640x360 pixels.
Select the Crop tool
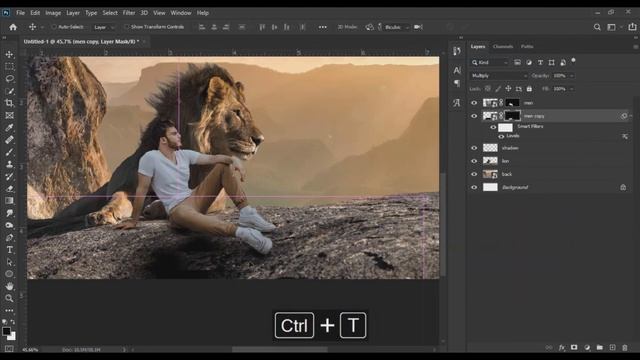[9, 103]
